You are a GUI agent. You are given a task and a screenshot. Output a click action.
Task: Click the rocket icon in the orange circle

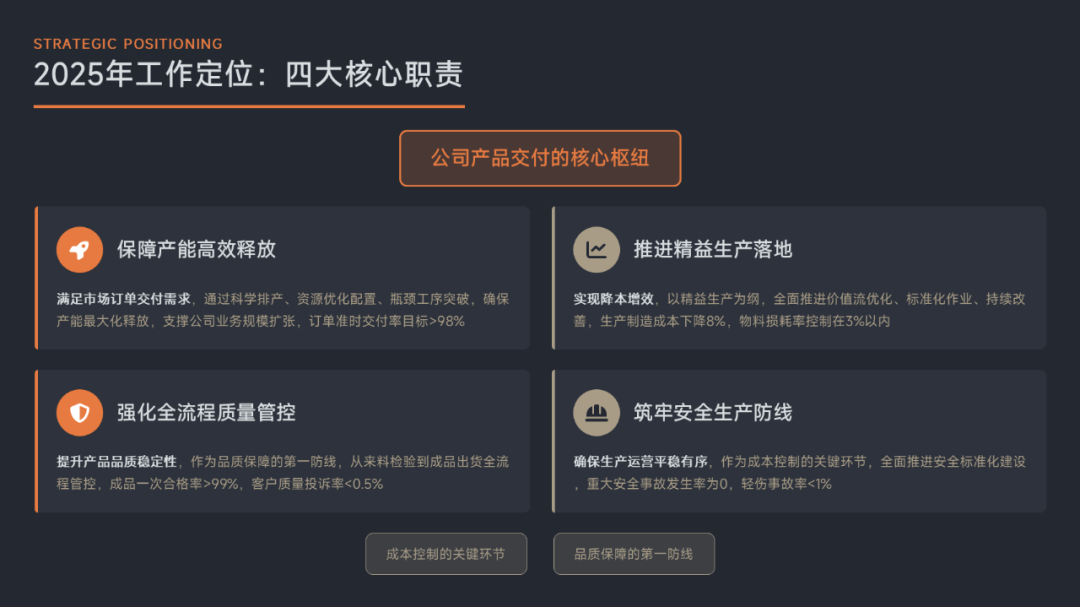coord(80,250)
